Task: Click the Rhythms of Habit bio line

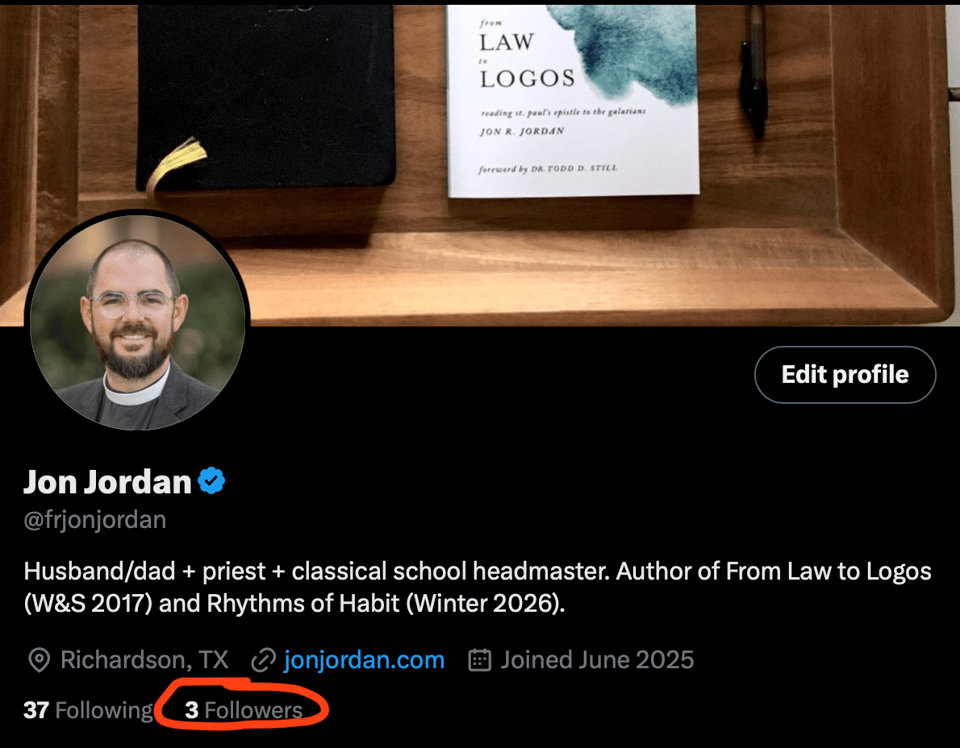Action: (x=294, y=604)
